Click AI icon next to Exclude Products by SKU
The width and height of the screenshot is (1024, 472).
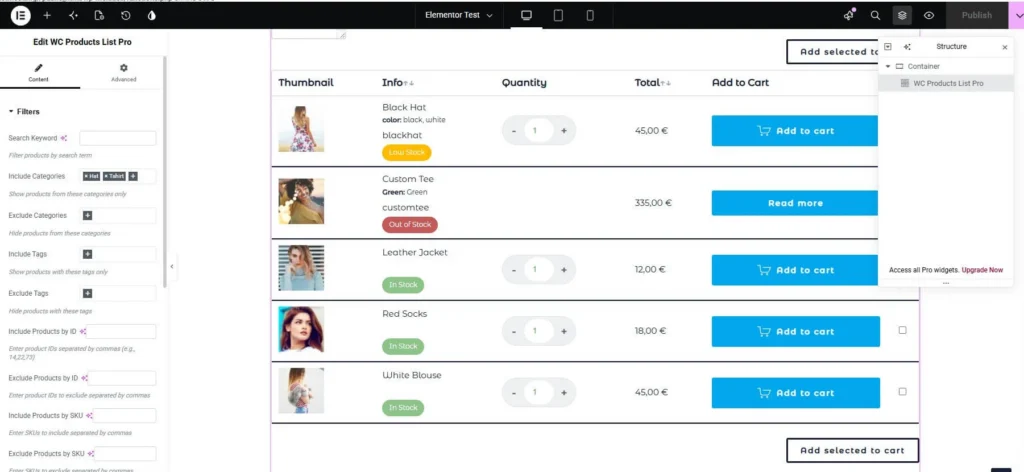90,453
